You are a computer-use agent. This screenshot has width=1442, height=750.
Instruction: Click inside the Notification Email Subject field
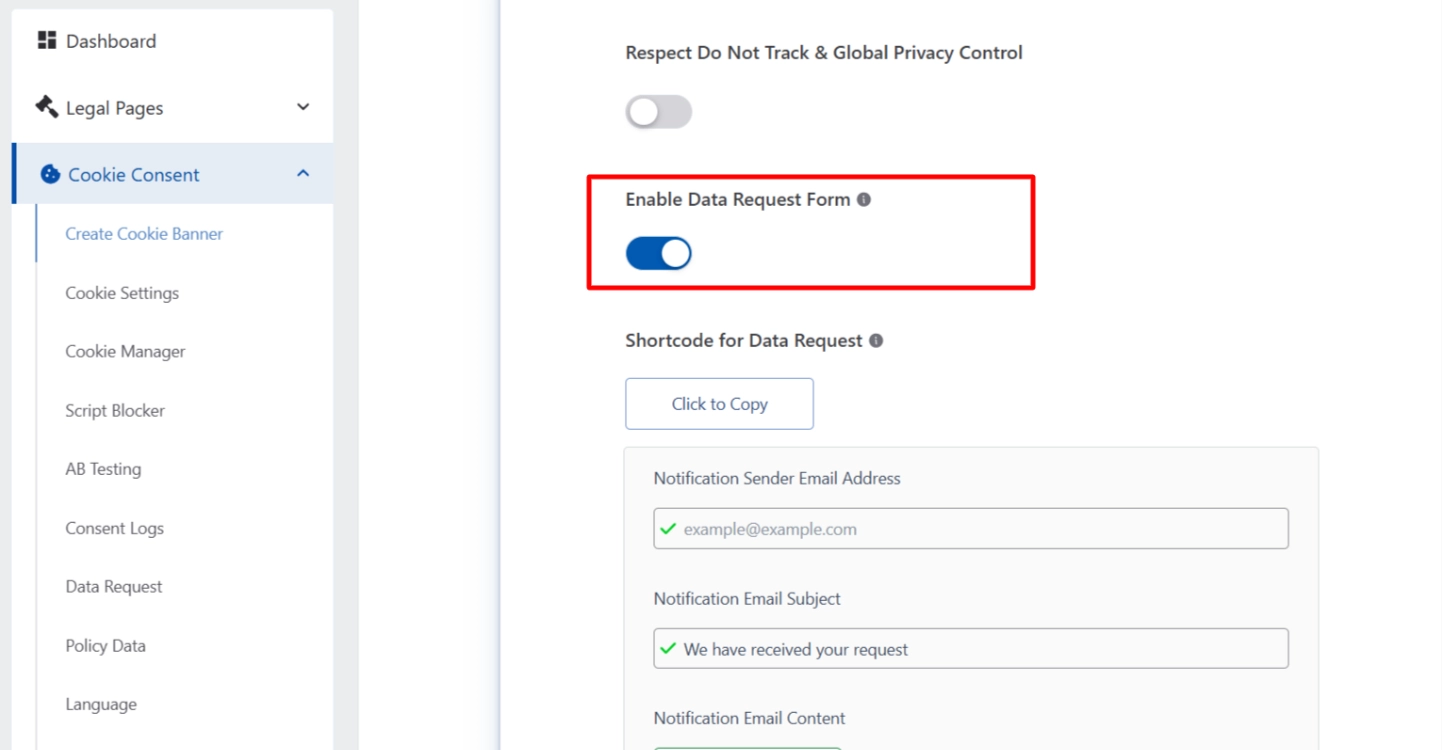(970, 648)
